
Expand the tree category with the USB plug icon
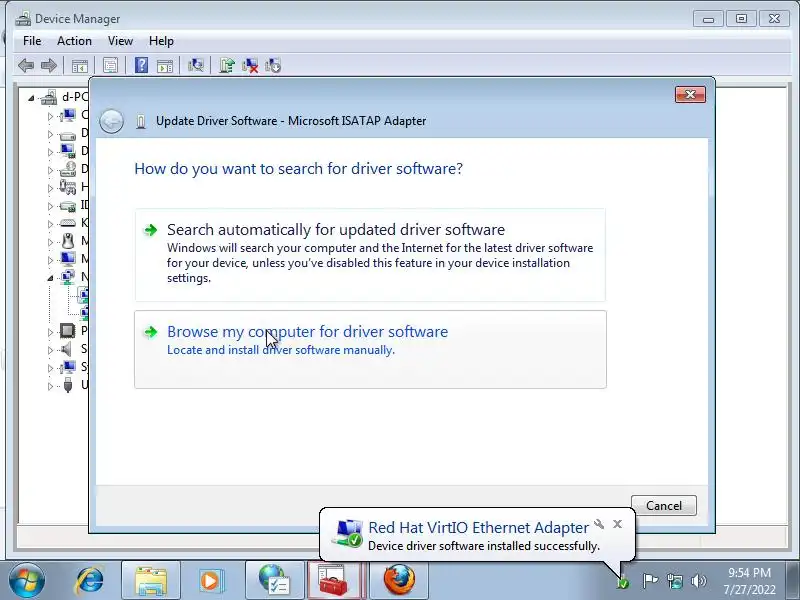50,386
